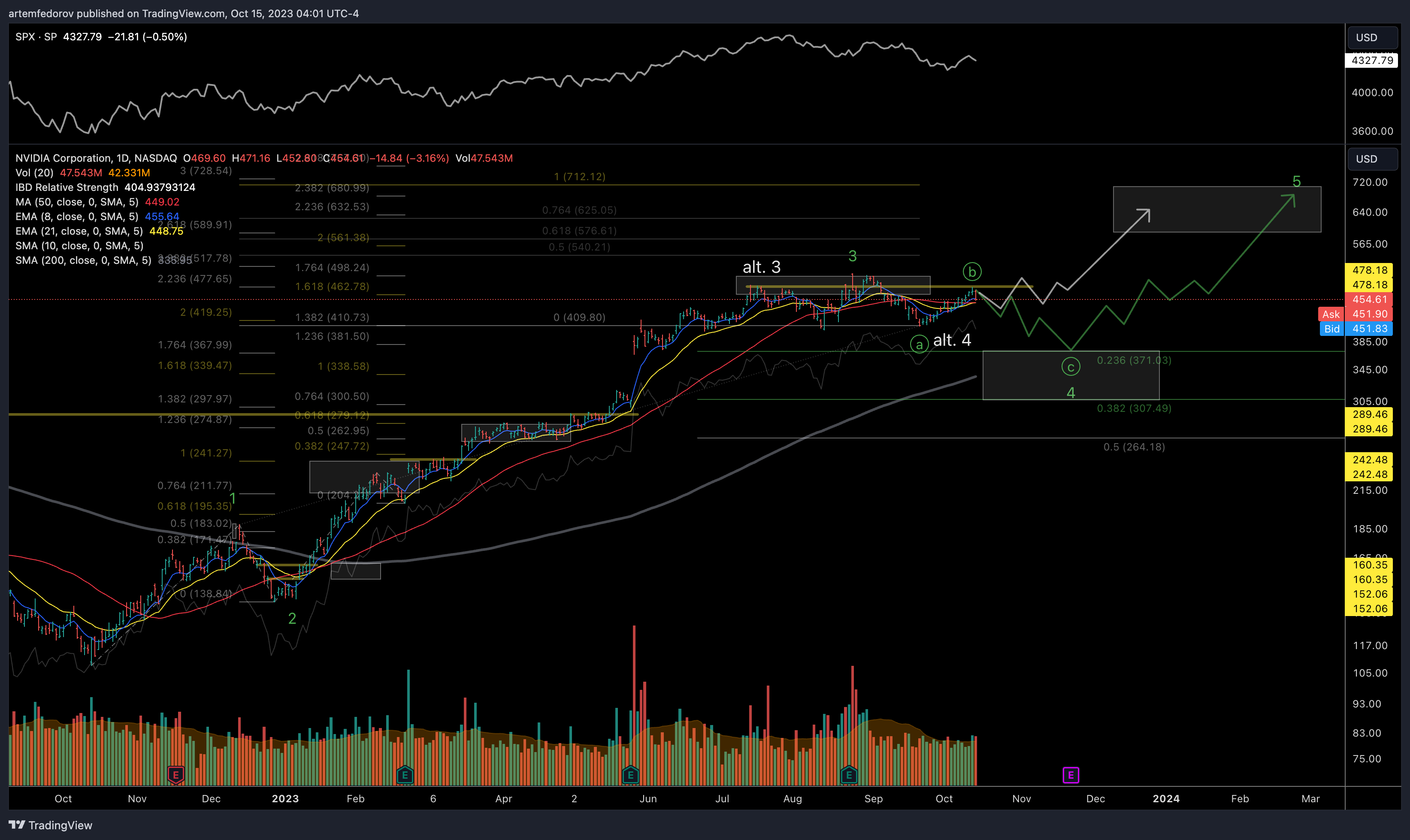
Task: Select the SPX · SP legend title
Action: point(36,37)
